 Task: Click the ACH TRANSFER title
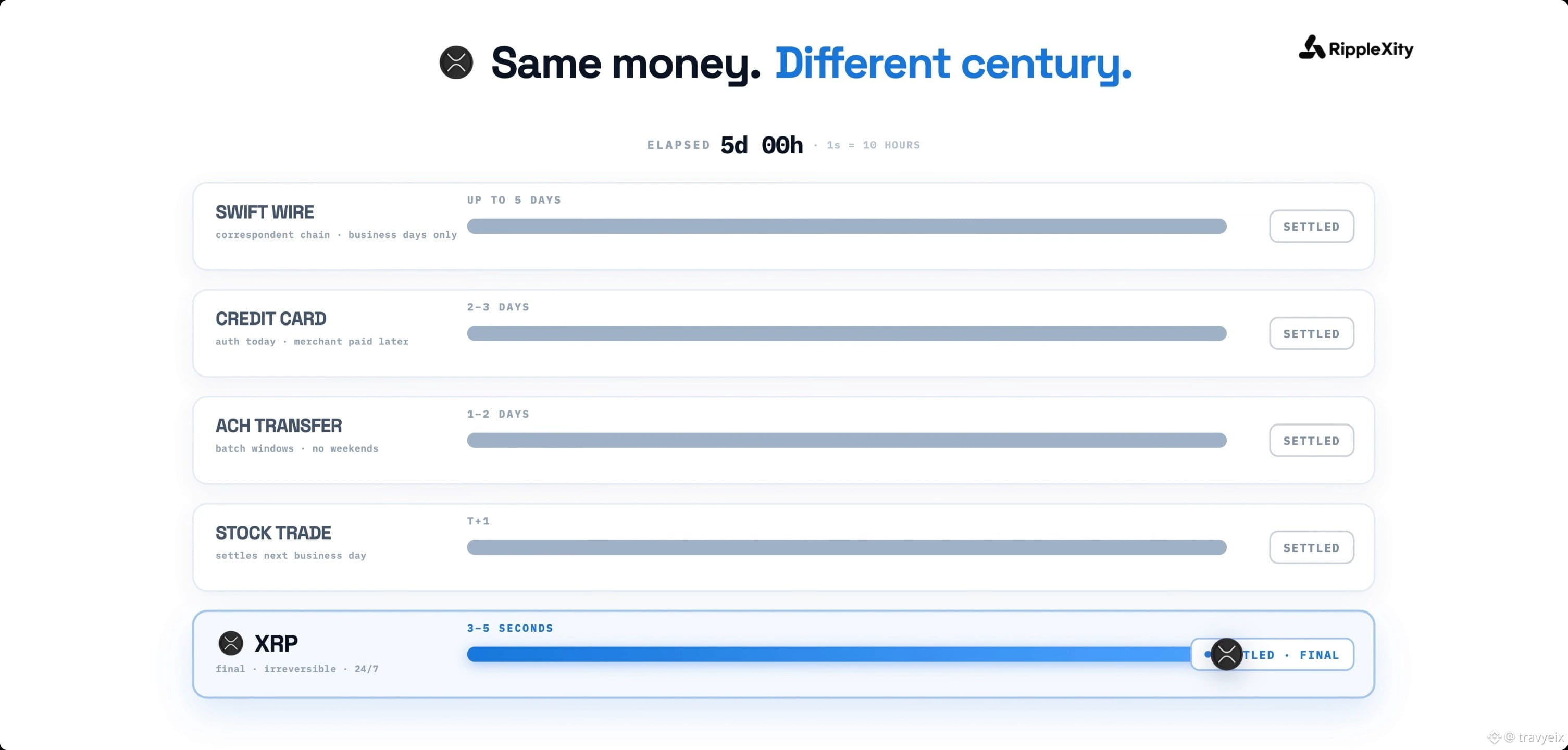coord(279,426)
